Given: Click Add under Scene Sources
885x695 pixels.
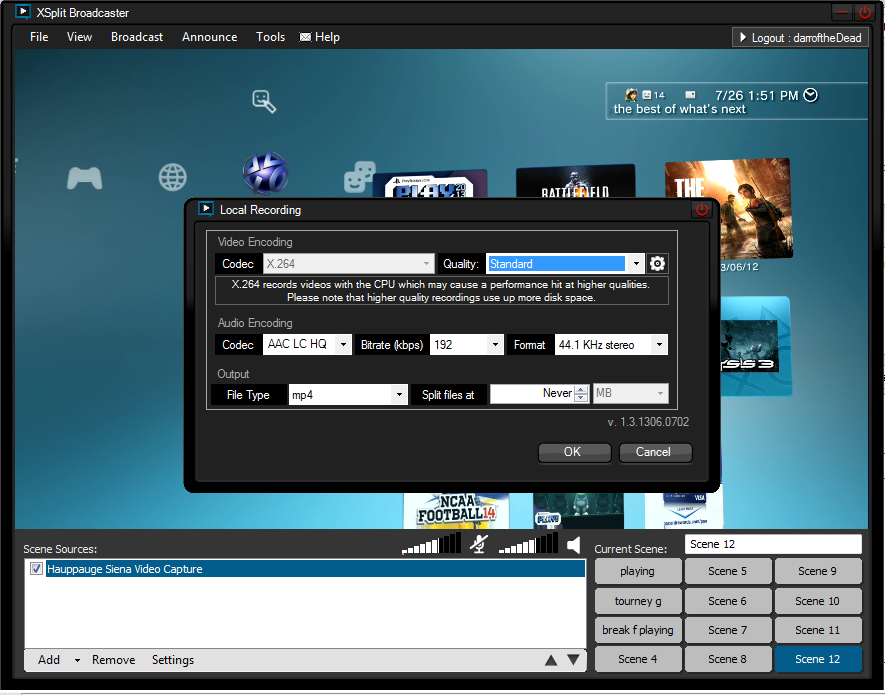Looking at the screenshot, I should tap(49, 660).
